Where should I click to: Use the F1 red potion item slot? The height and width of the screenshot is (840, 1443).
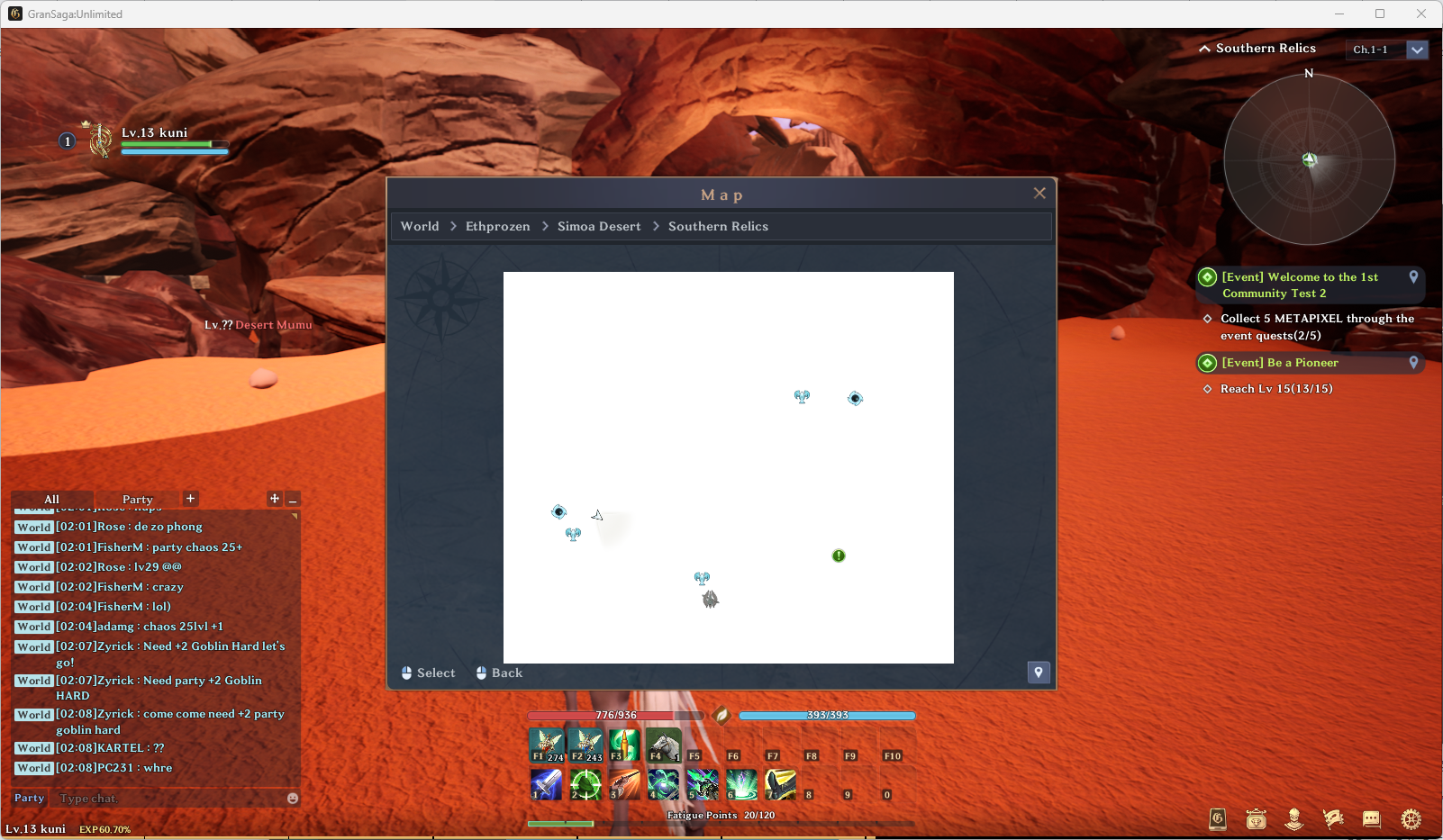coord(547,745)
